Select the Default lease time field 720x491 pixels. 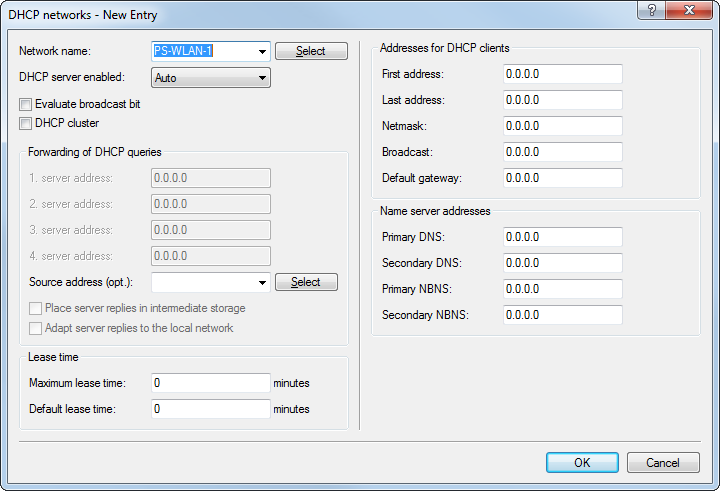[210, 409]
